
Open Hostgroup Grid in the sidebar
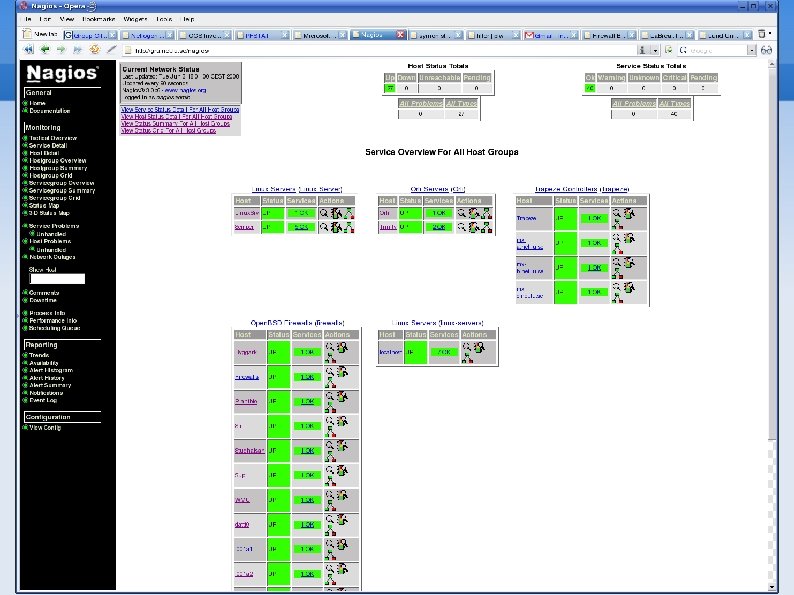[51, 176]
